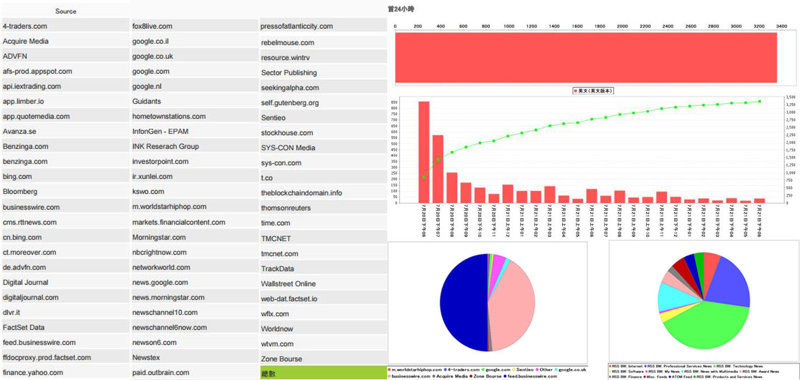Image resolution: width=800 pixels, height=380 pixels.
Task: Select stockhouse.com source cell
Action: point(323,133)
